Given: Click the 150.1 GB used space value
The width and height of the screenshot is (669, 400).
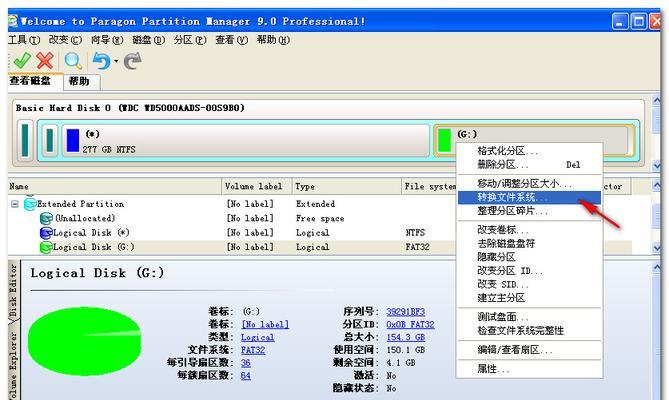Looking at the screenshot, I should point(405,350).
